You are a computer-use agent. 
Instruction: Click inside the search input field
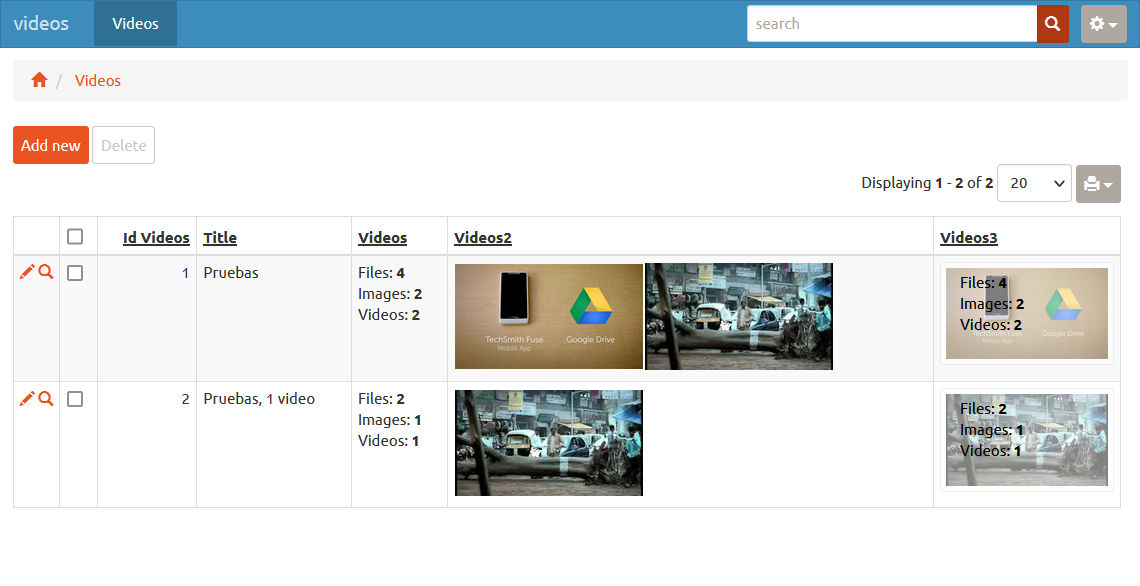coord(890,23)
